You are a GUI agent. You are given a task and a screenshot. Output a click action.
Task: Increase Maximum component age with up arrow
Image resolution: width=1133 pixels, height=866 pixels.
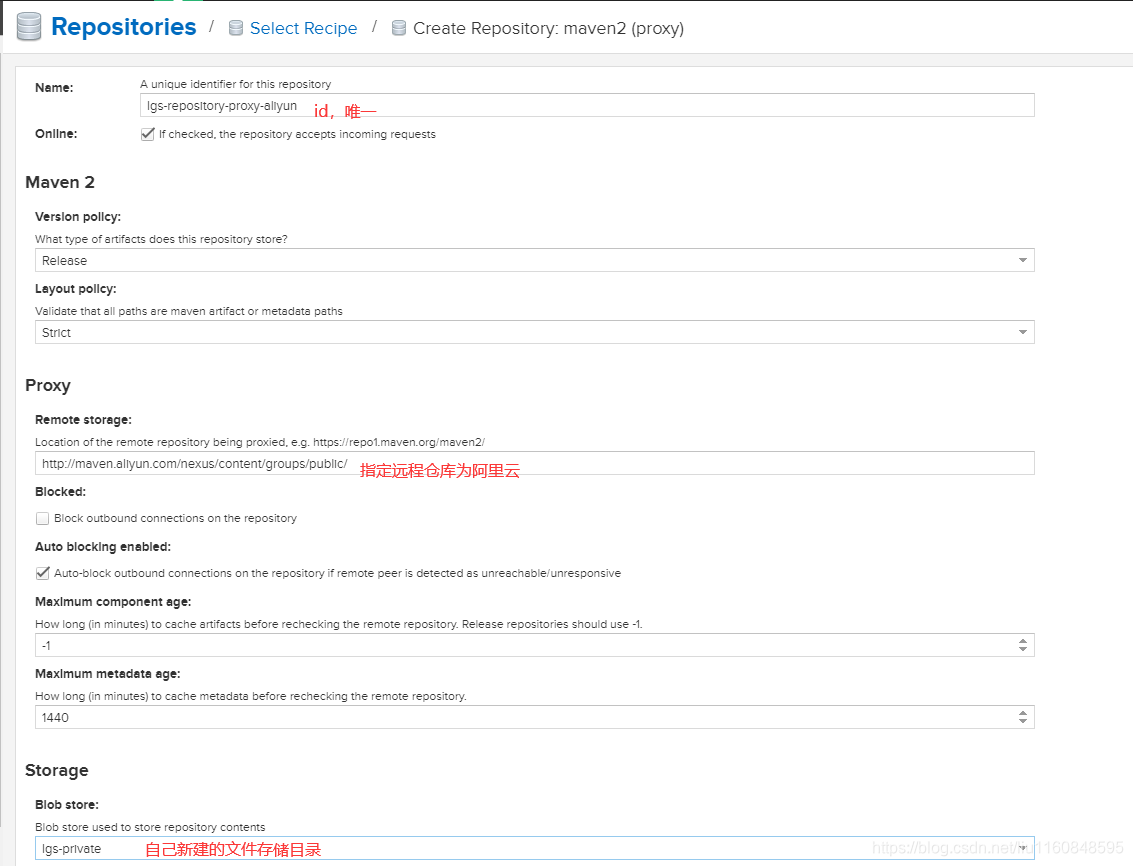pos(1023,641)
